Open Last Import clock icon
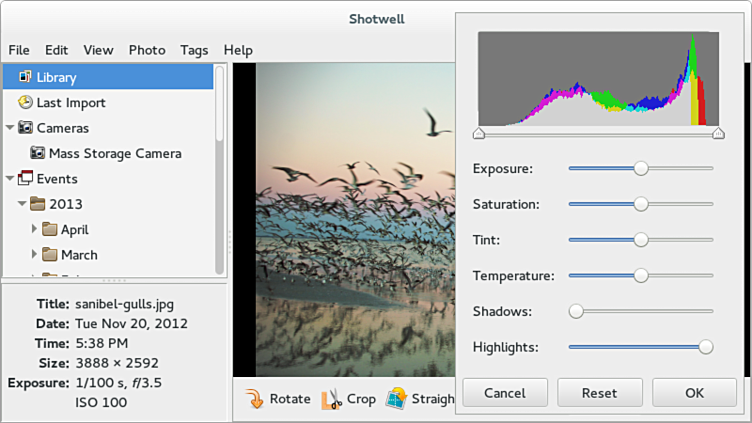Viewport: 752px width, 423px height. pos(25,102)
